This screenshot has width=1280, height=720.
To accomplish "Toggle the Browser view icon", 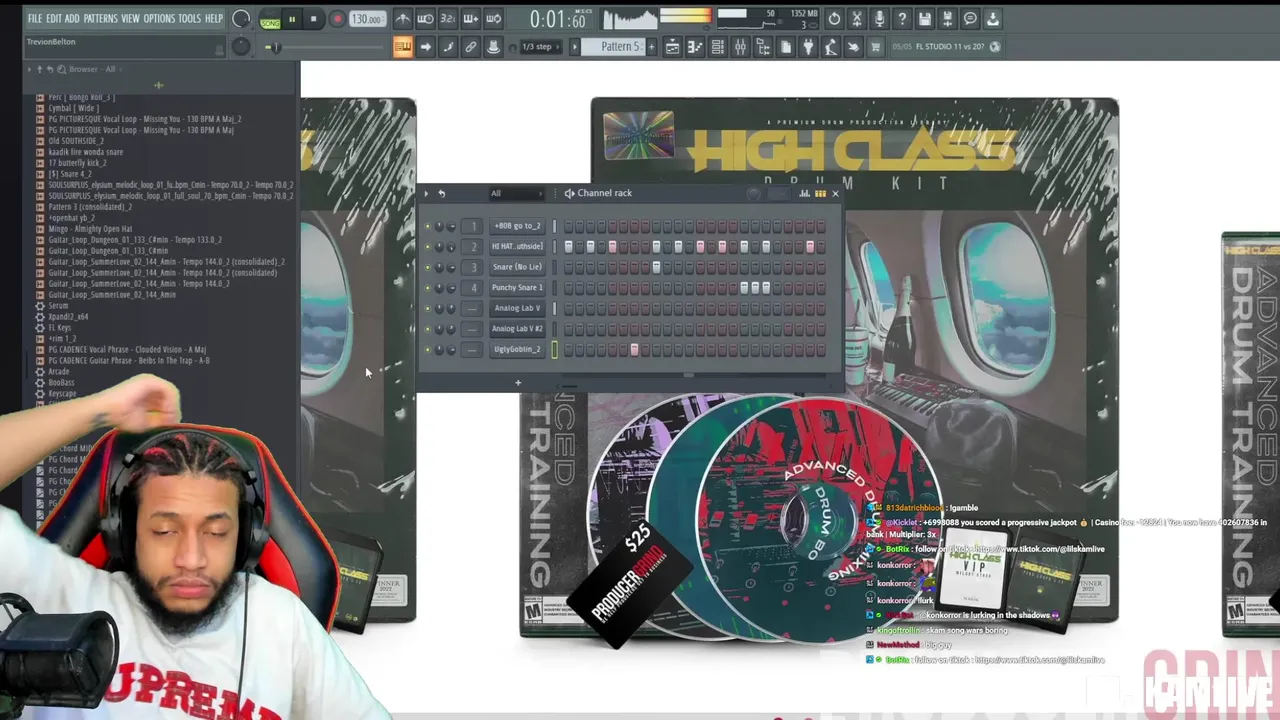I will pyautogui.click(x=763, y=47).
